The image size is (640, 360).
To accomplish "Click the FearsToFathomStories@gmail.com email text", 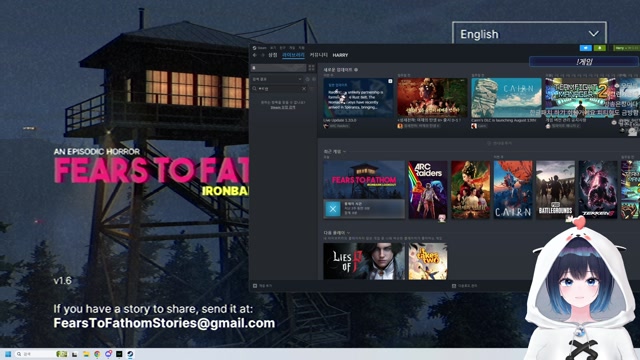I will [164, 323].
